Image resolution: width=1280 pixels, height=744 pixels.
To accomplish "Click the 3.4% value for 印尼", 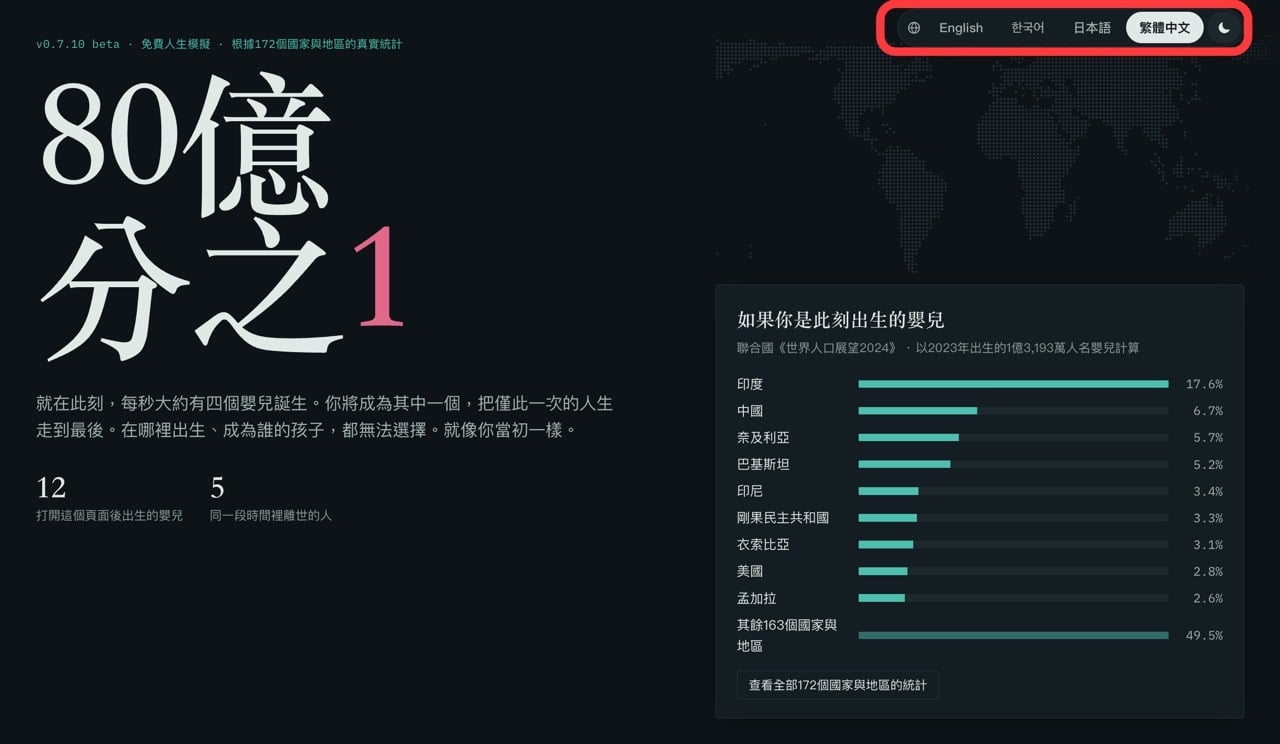I will click(x=1208, y=491).
